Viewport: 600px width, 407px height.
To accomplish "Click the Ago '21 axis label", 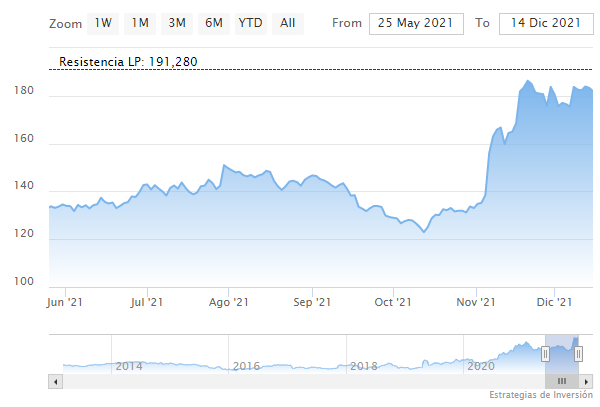I will pyautogui.click(x=227, y=301).
